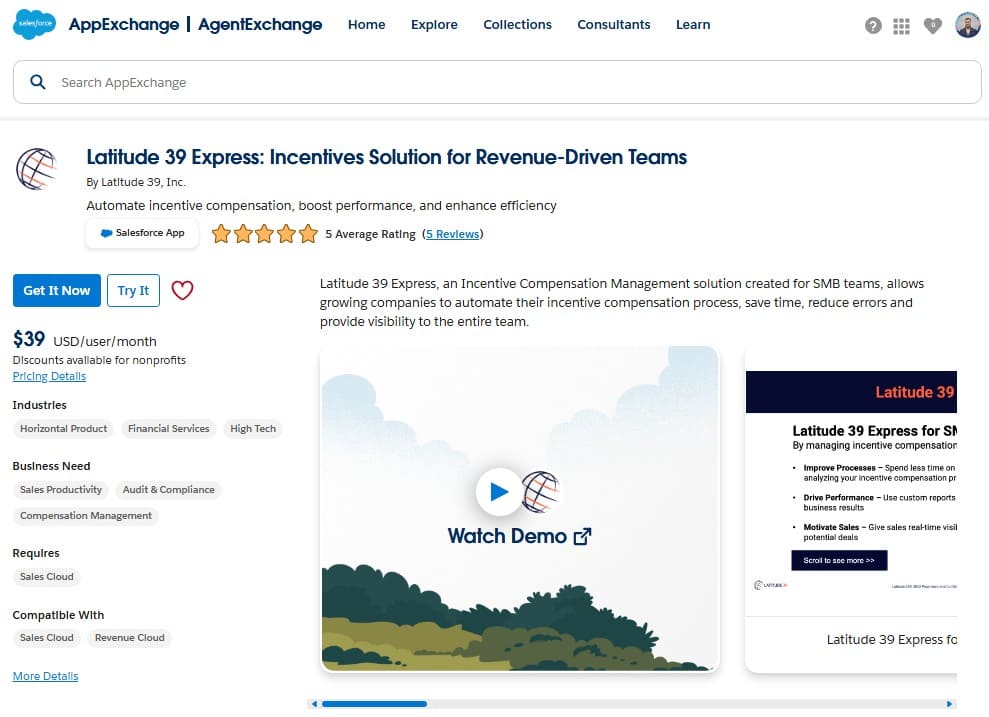This screenshot has width=989, height=717.
Task: Click Sales Cloud under Compatible With
Action: click(47, 638)
